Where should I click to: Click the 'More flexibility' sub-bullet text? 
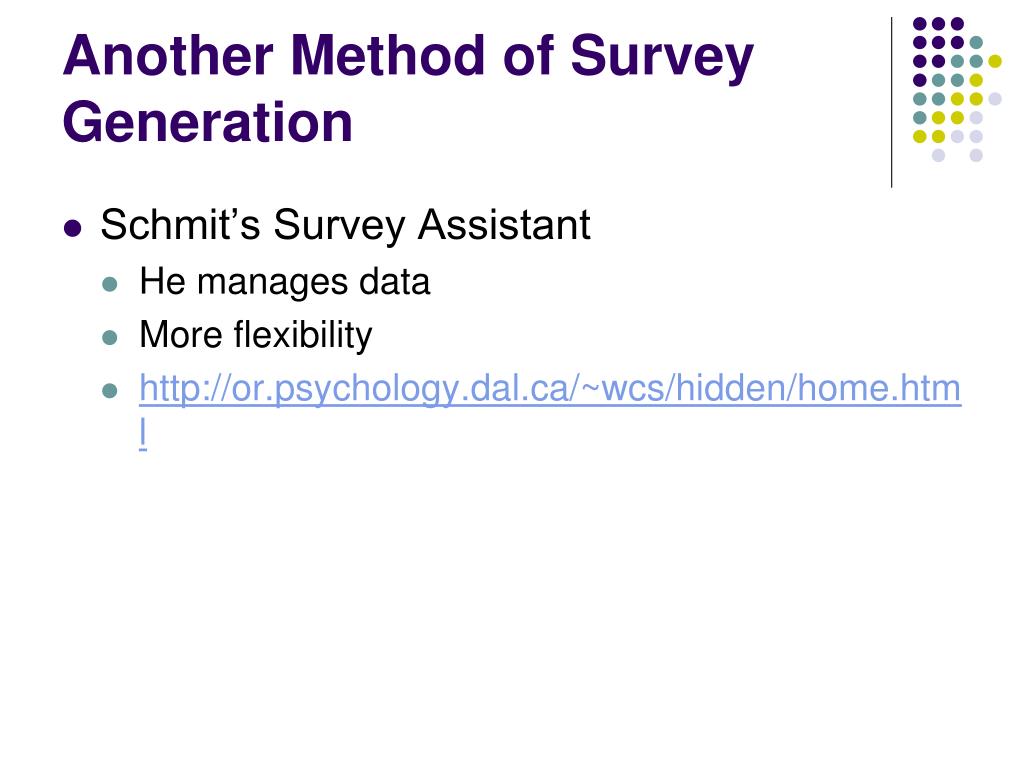[256, 336]
